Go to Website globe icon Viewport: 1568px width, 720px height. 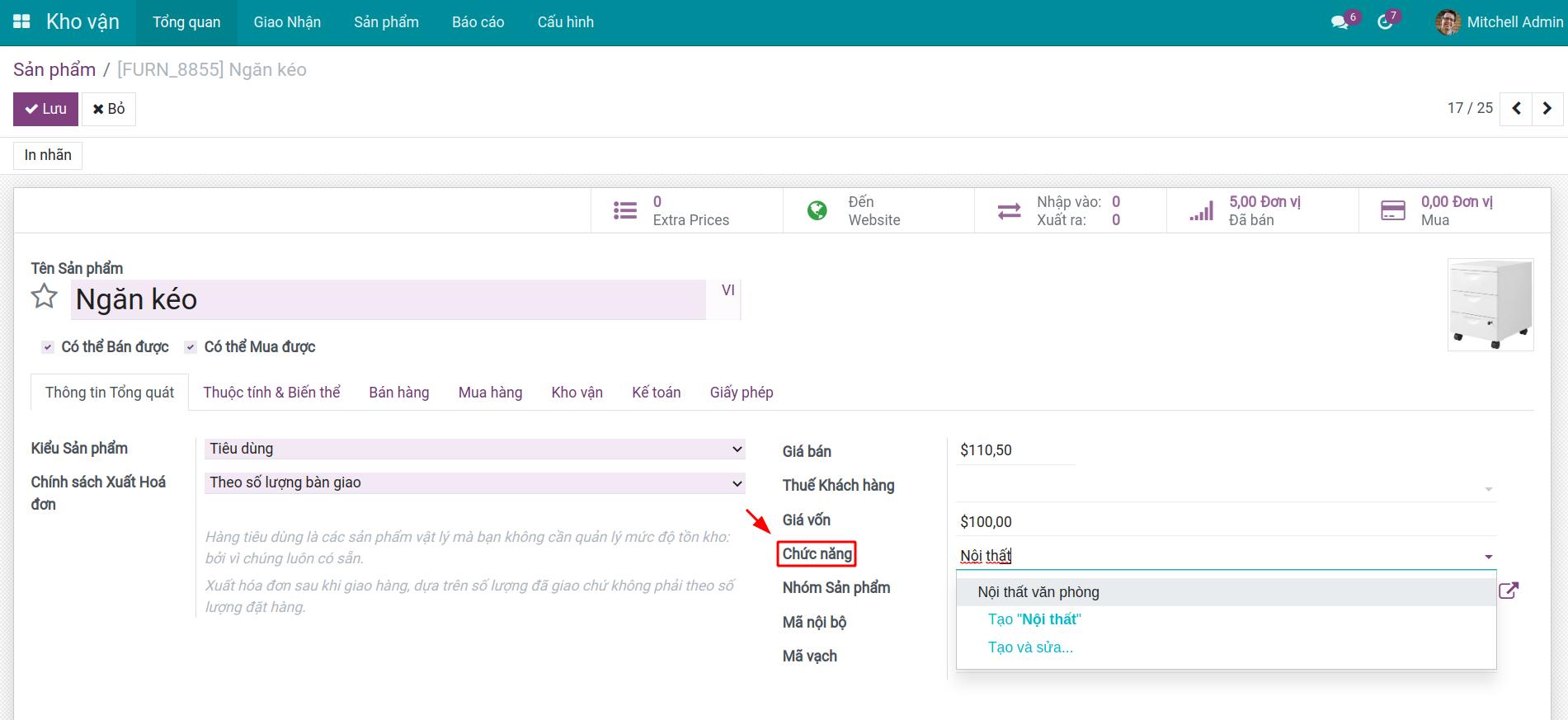click(x=817, y=211)
